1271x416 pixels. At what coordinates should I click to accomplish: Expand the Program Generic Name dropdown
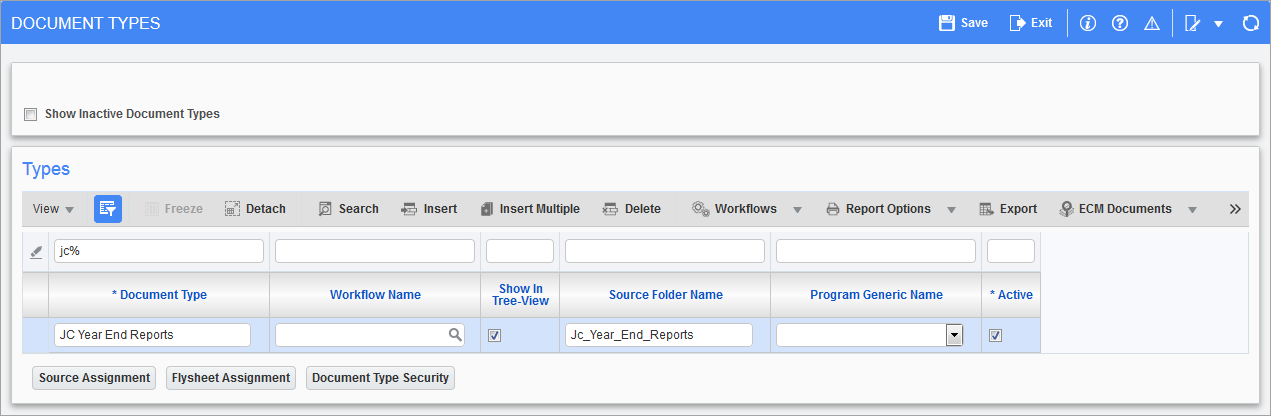(x=954, y=335)
